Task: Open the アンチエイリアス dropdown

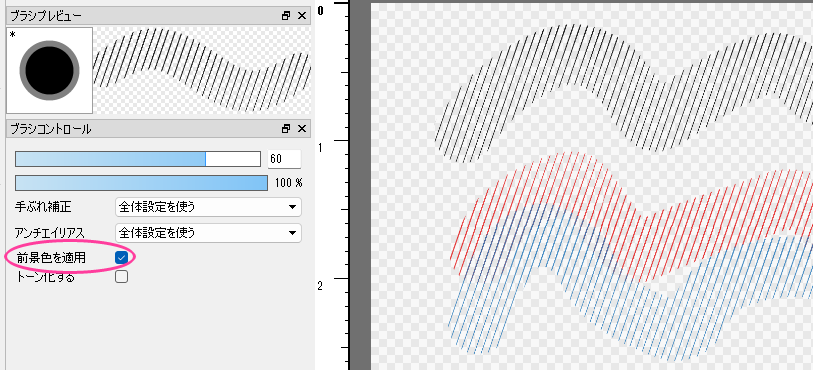Action: point(208,233)
